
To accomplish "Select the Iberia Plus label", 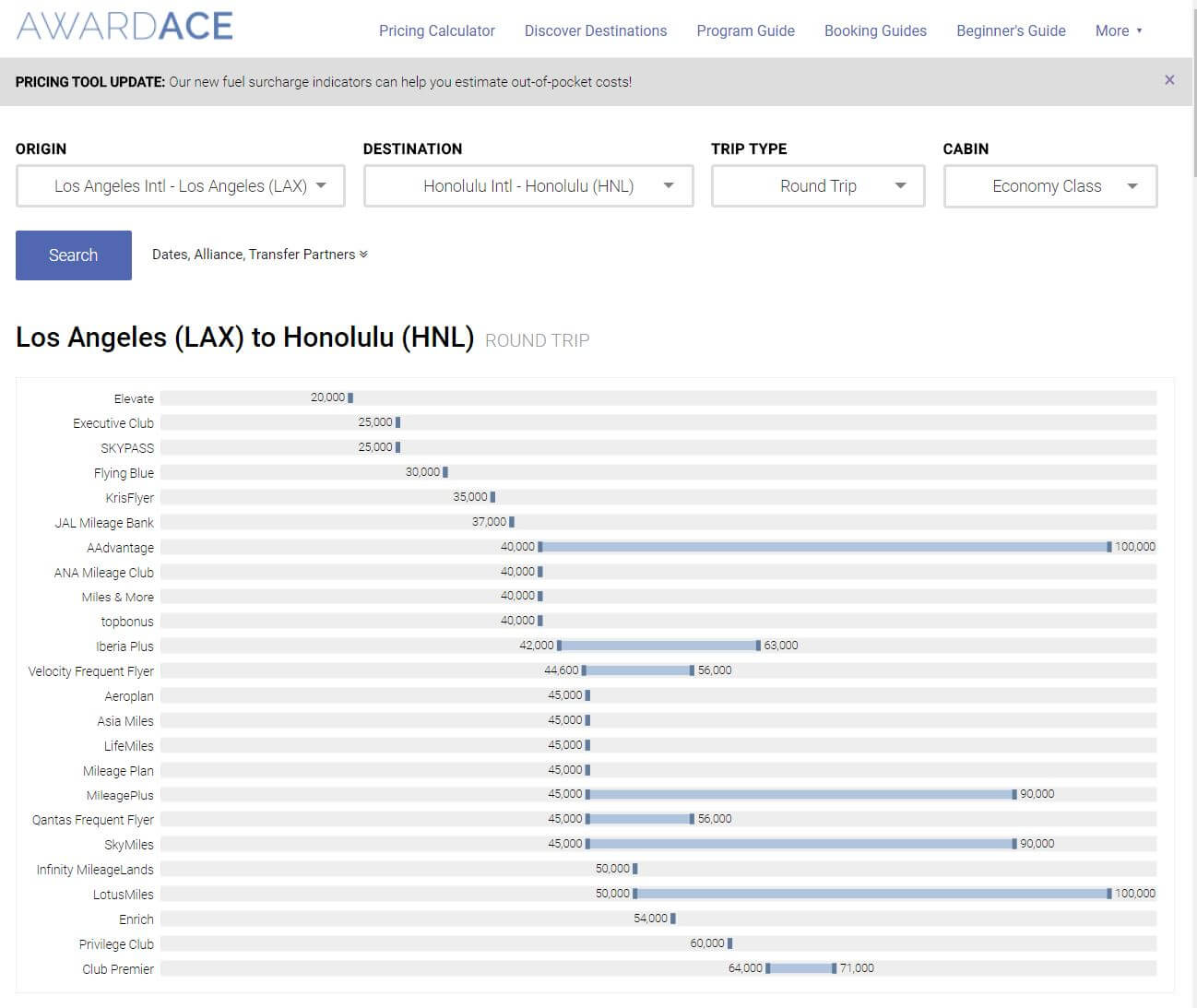I will click(124, 647).
